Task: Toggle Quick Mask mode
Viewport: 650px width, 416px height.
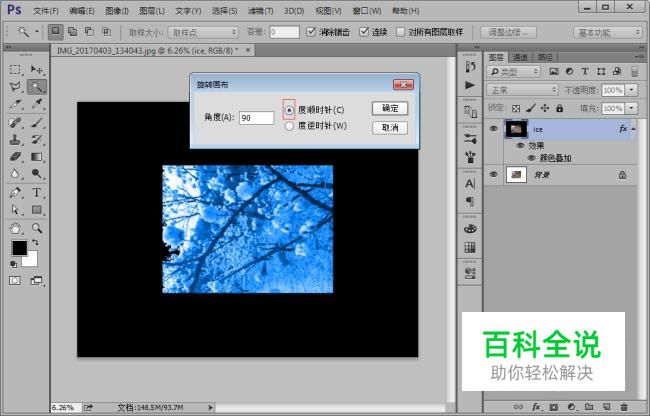Action: tap(15, 281)
